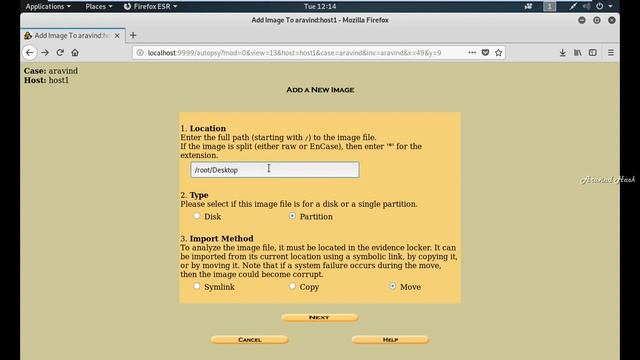Open Firefox hamburger menu
Image resolution: width=640 pixels, height=360 pixels.
click(611, 53)
